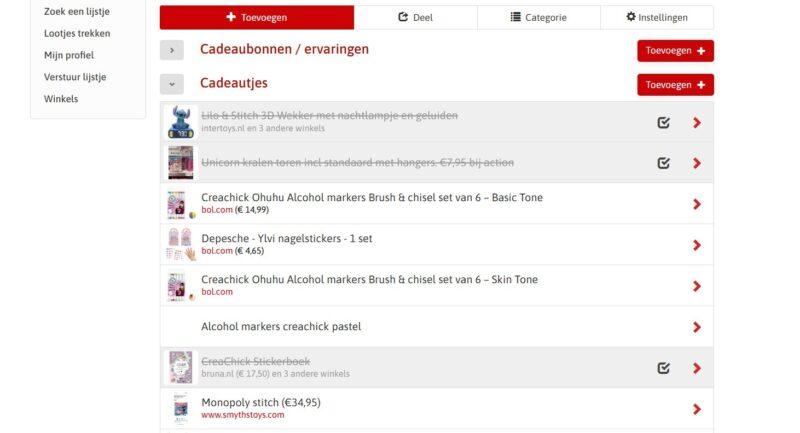Click arrow next to Depesche Ylvi nagelstickers
800x433 pixels.
coord(697,245)
